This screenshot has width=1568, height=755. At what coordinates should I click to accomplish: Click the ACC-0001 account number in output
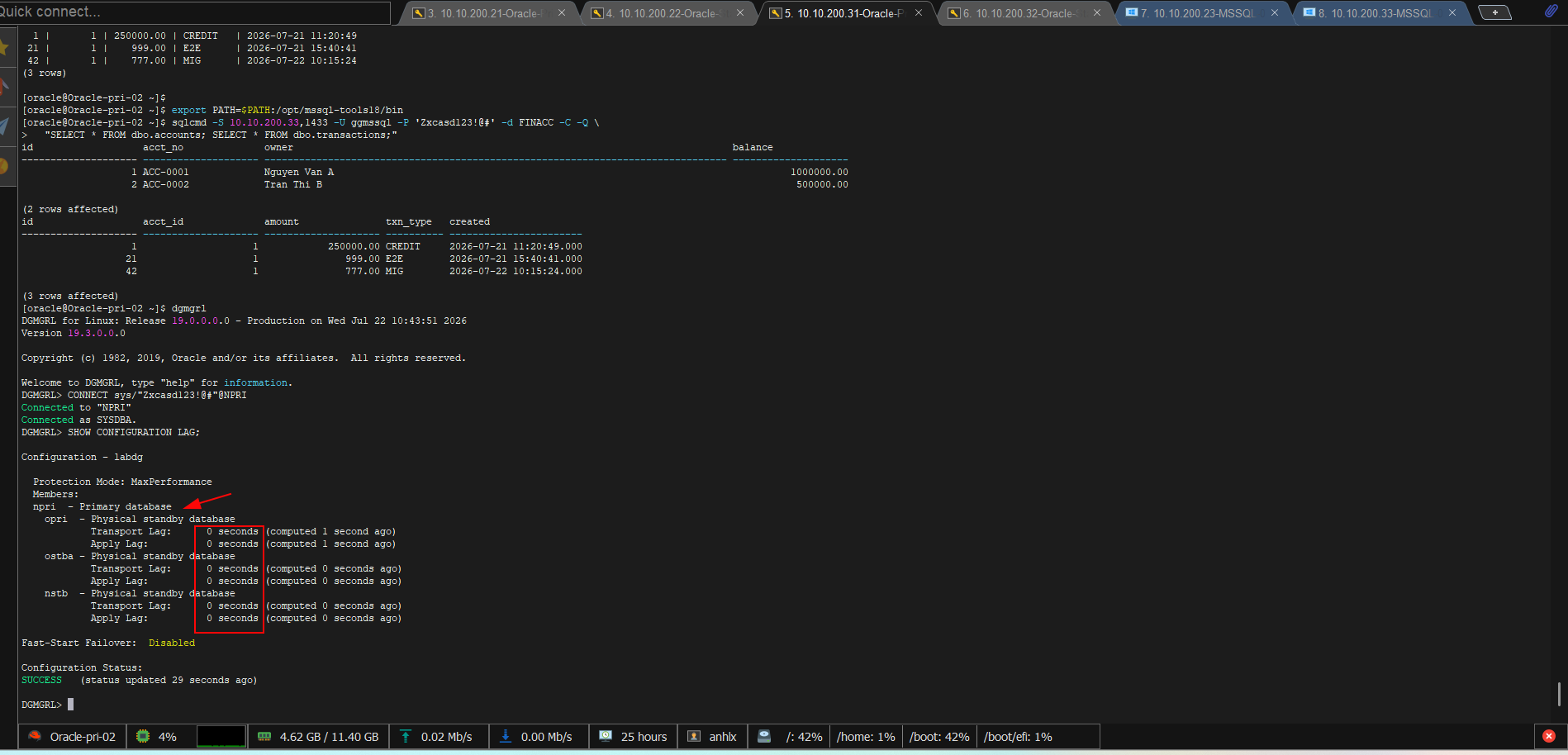coord(166,172)
